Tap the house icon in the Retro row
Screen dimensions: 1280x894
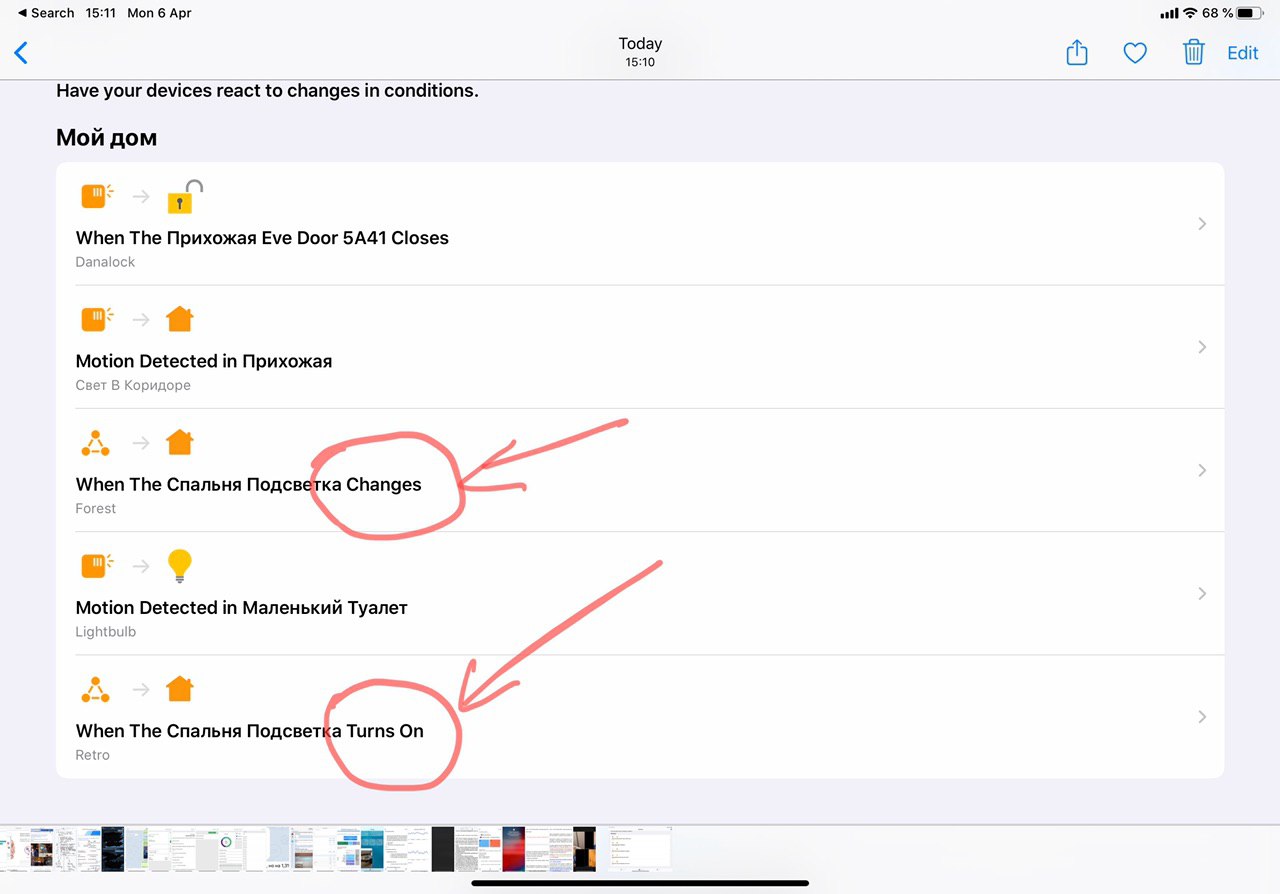(180, 689)
